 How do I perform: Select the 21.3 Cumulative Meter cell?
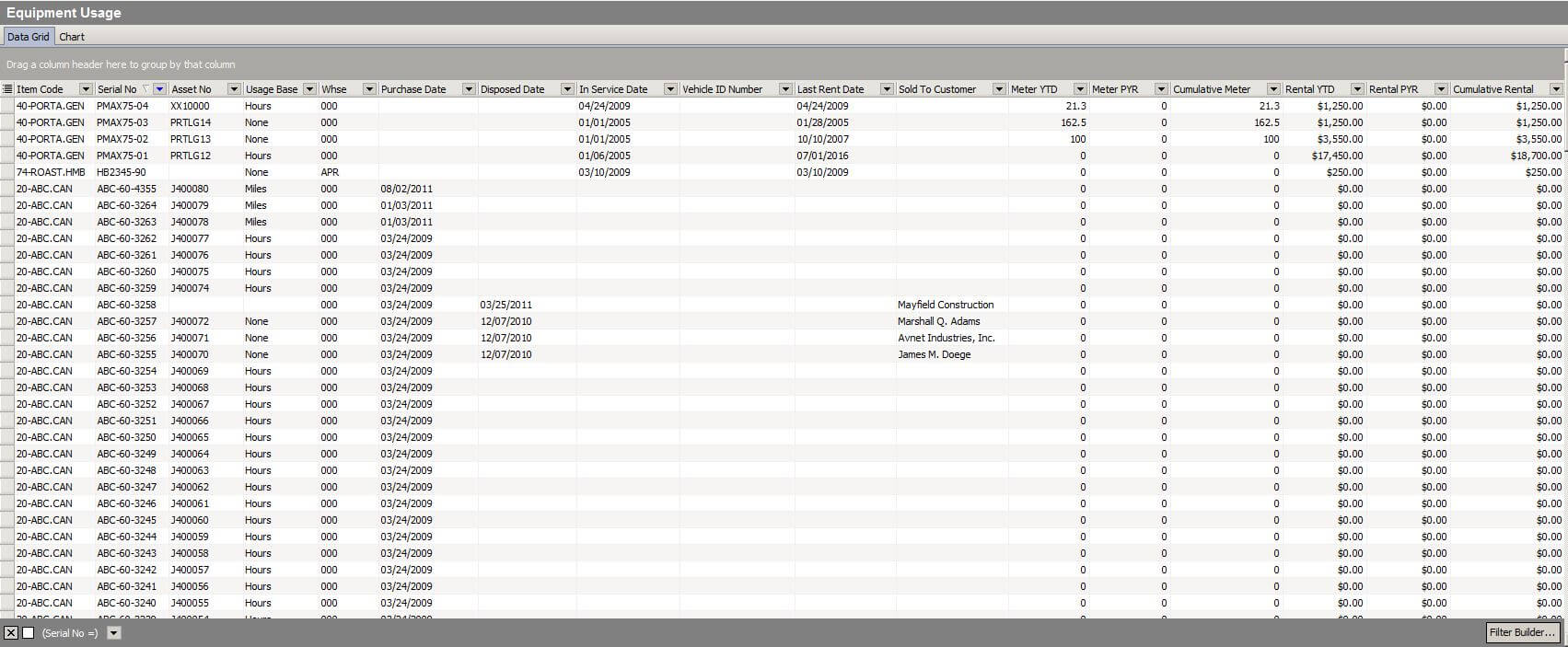(x=1226, y=106)
